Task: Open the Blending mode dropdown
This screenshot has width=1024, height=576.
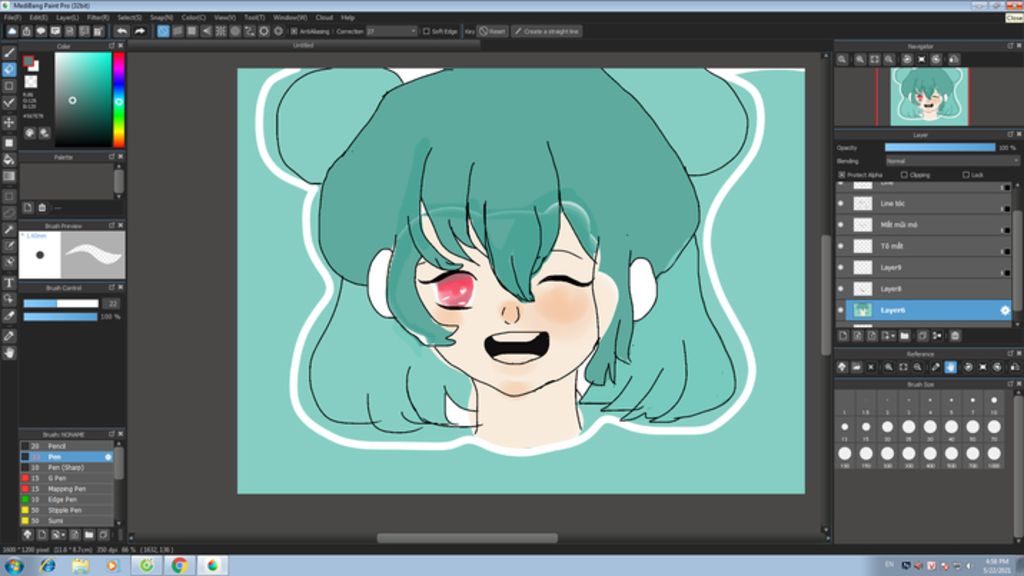Action: coord(952,161)
